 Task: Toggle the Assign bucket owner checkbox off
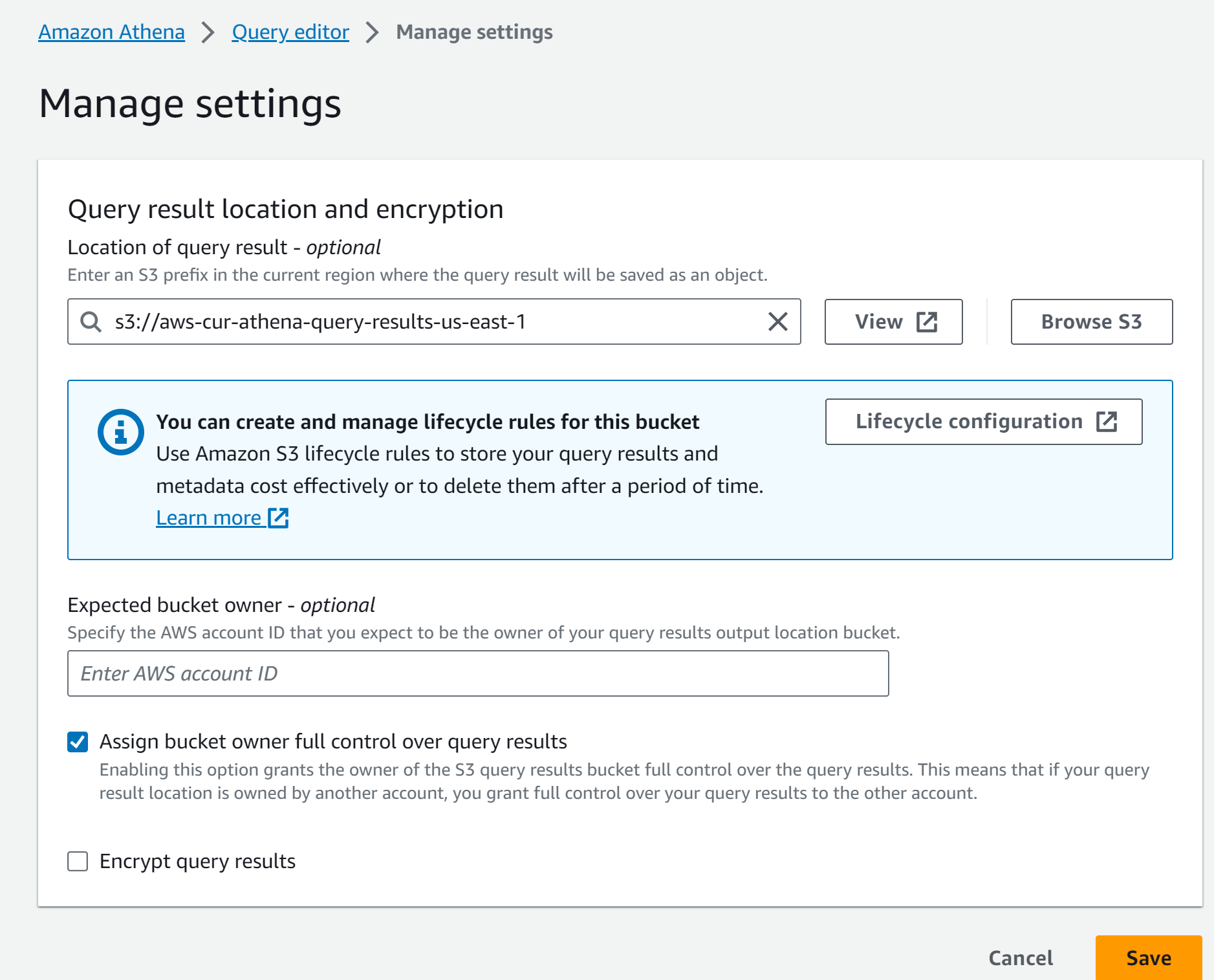coord(77,741)
